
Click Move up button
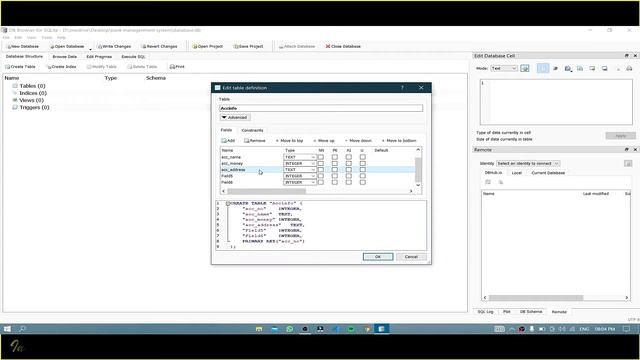coord(324,140)
